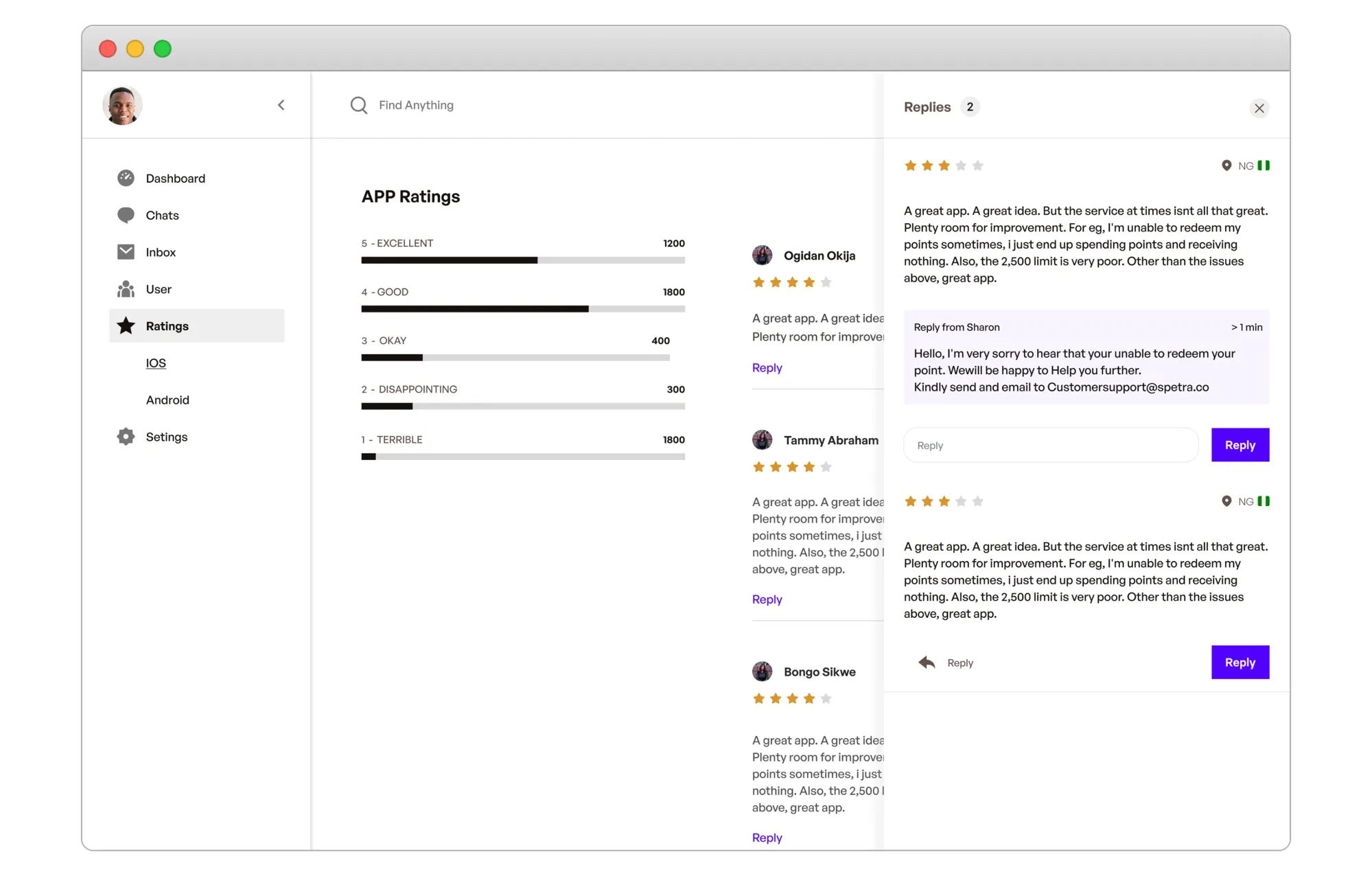The height and width of the screenshot is (885, 1372).
Task: Click Ogidan Okija's avatar
Action: (x=762, y=255)
